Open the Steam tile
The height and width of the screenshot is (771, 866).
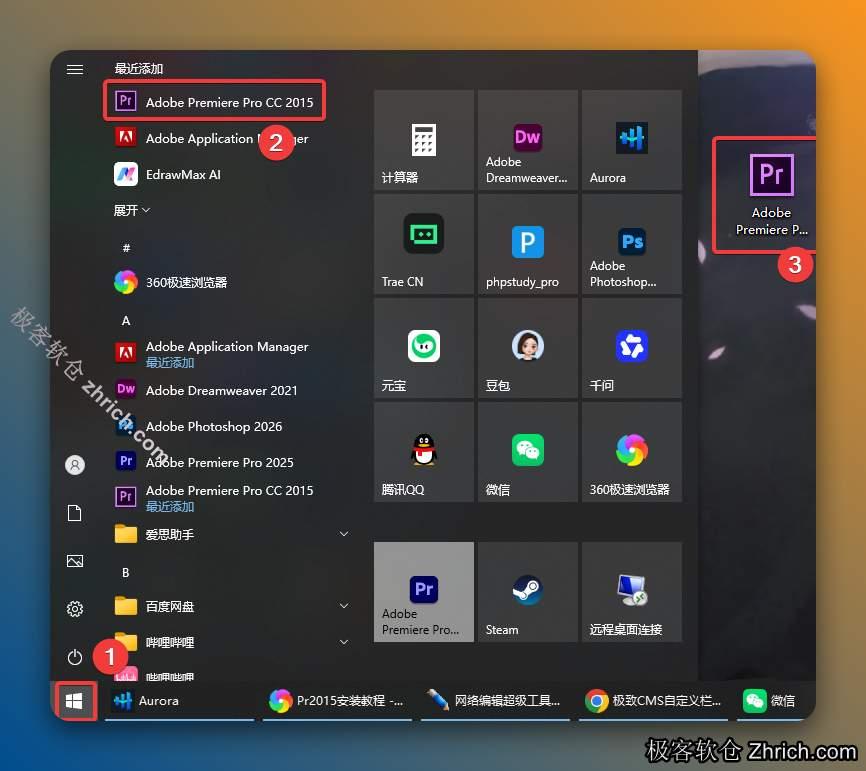click(x=527, y=592)
